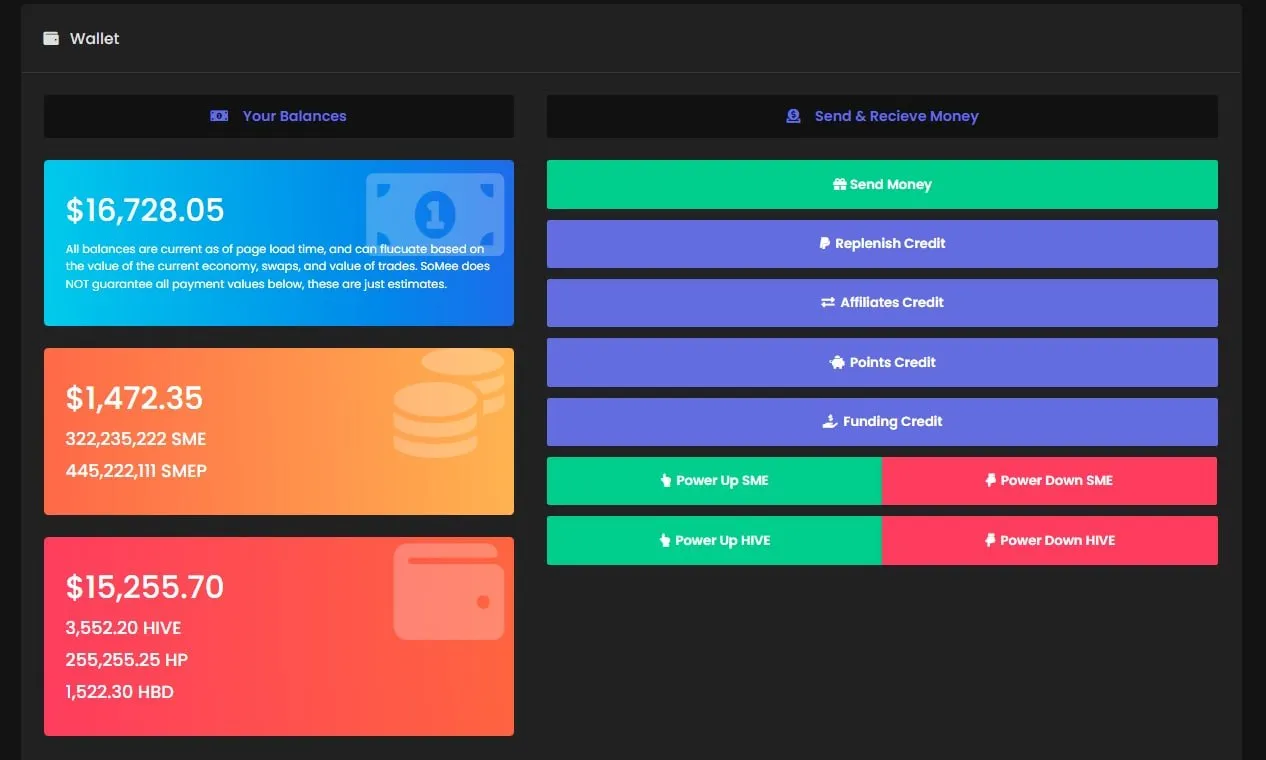
Task: Choose Replenish Credit
Action: click(882, 244)
